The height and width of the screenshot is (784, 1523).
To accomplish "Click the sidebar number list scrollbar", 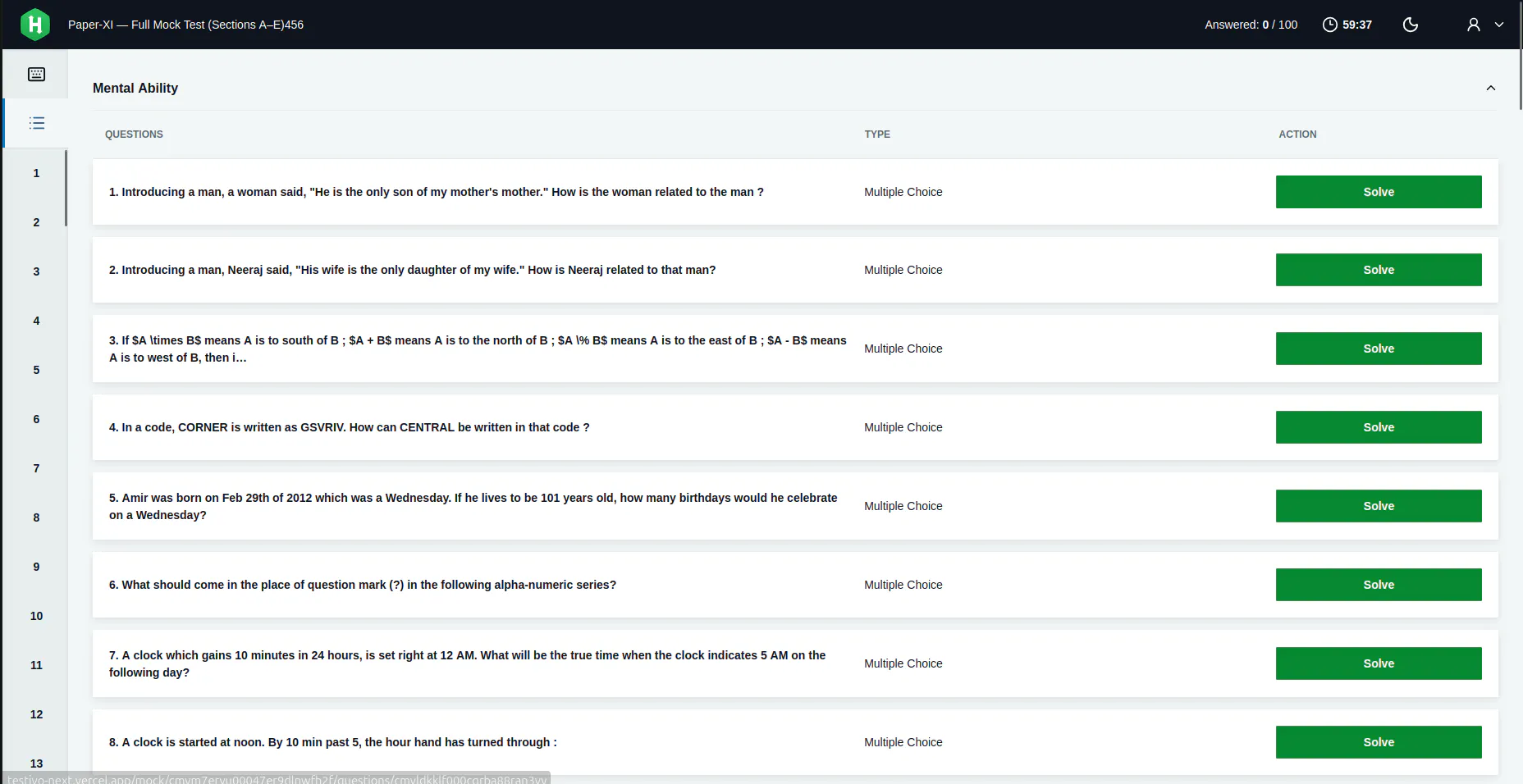I will [66, 188].
